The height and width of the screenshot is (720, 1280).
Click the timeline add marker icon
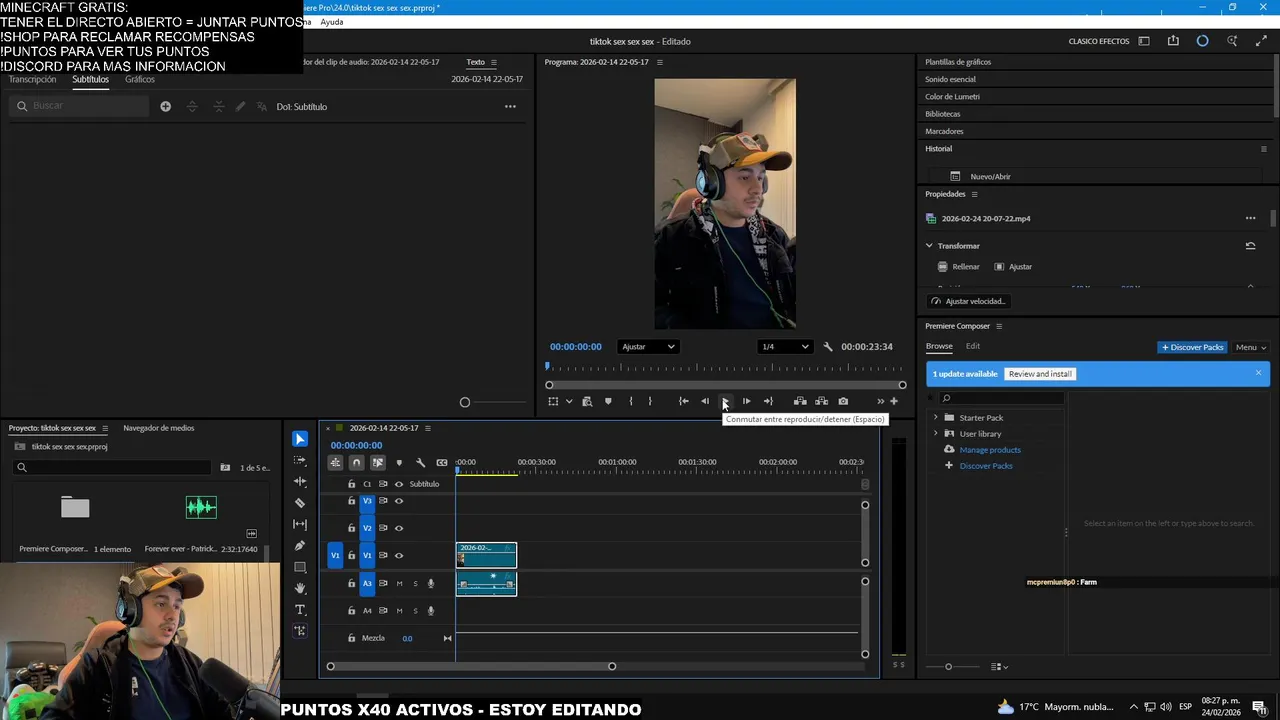399,462
